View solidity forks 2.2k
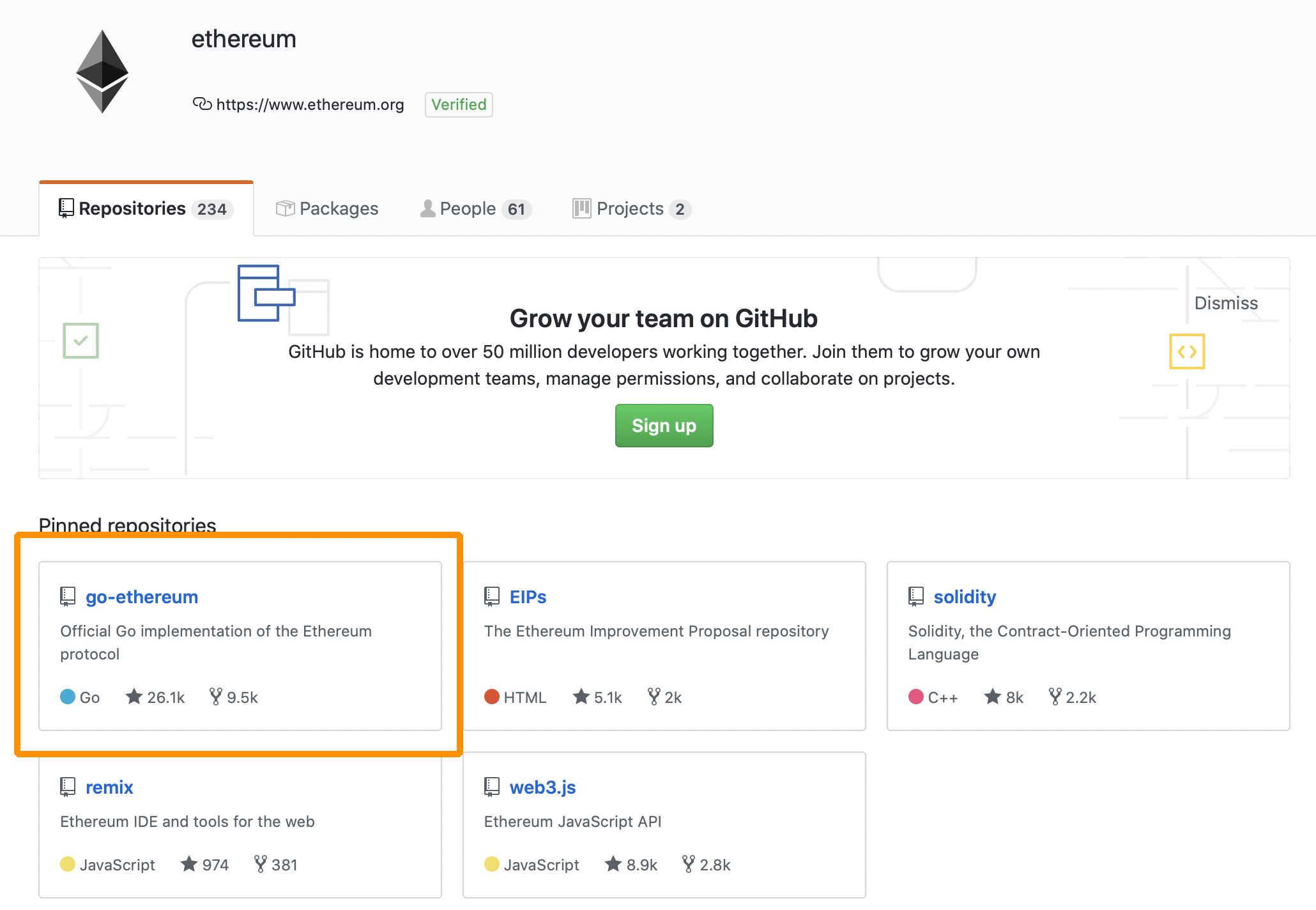1316x910 pixels. pos(1073,697)
